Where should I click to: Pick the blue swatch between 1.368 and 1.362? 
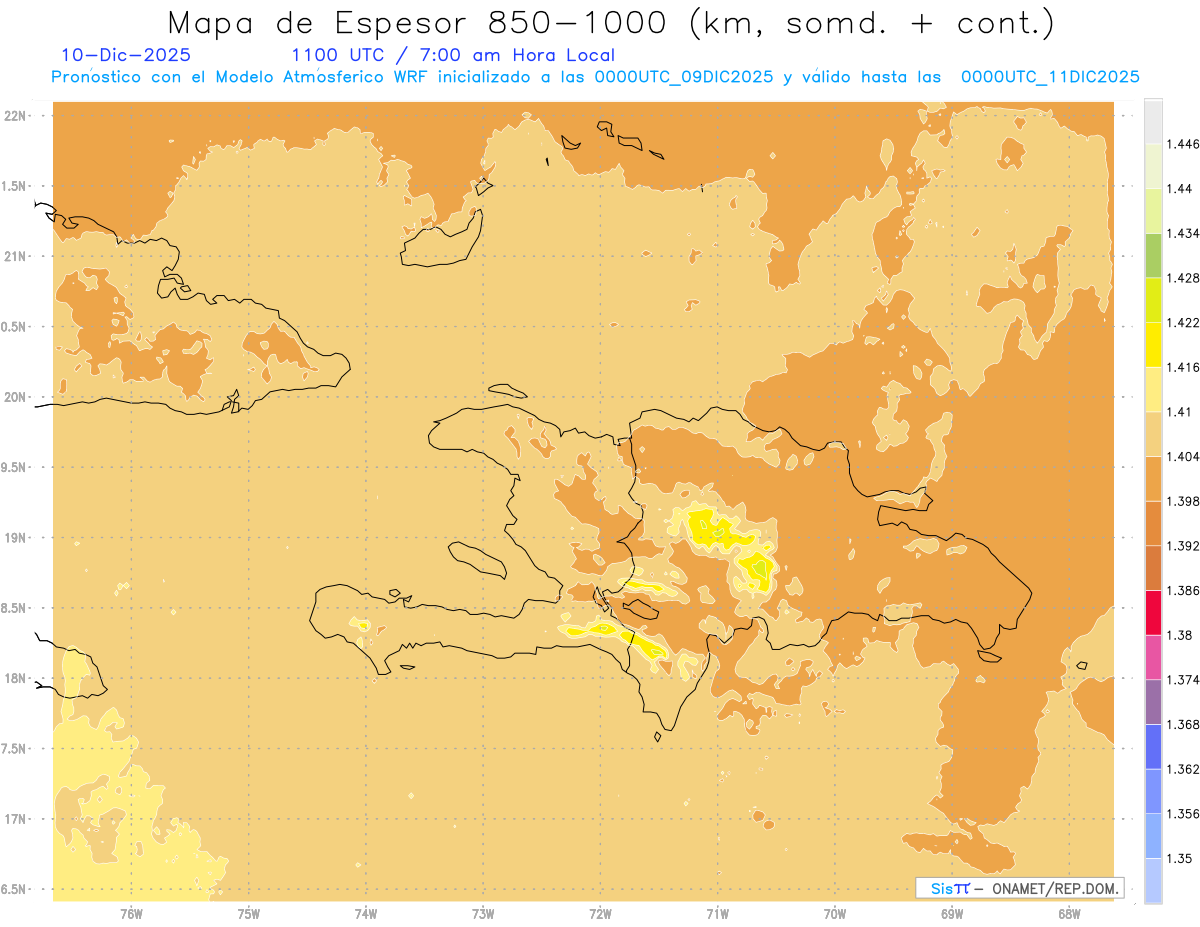[x=1153, y=746]
